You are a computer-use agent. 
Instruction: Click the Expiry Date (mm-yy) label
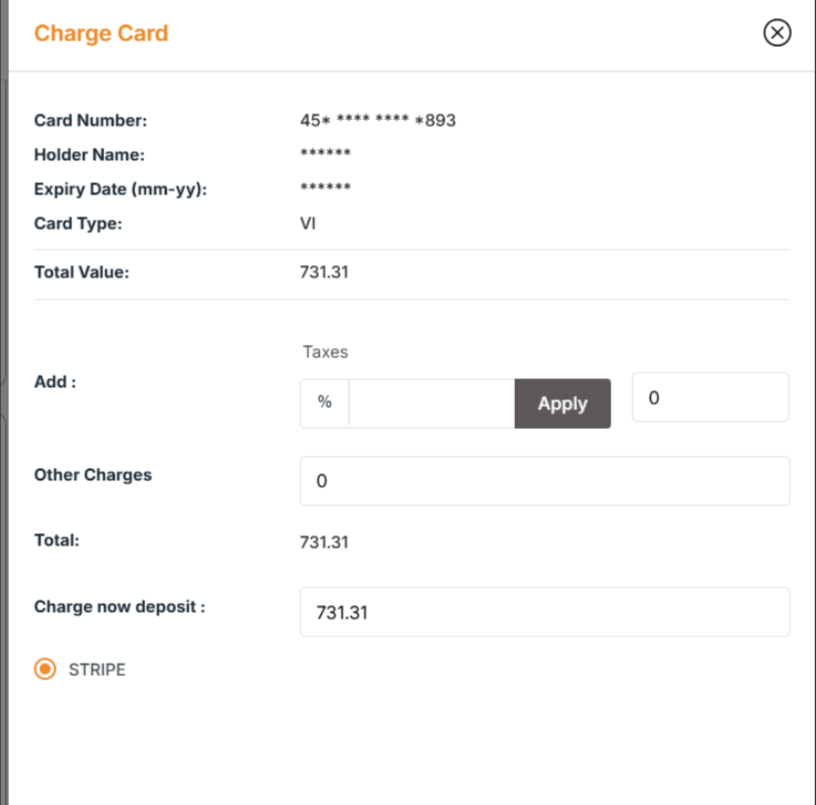pos(120,189)
